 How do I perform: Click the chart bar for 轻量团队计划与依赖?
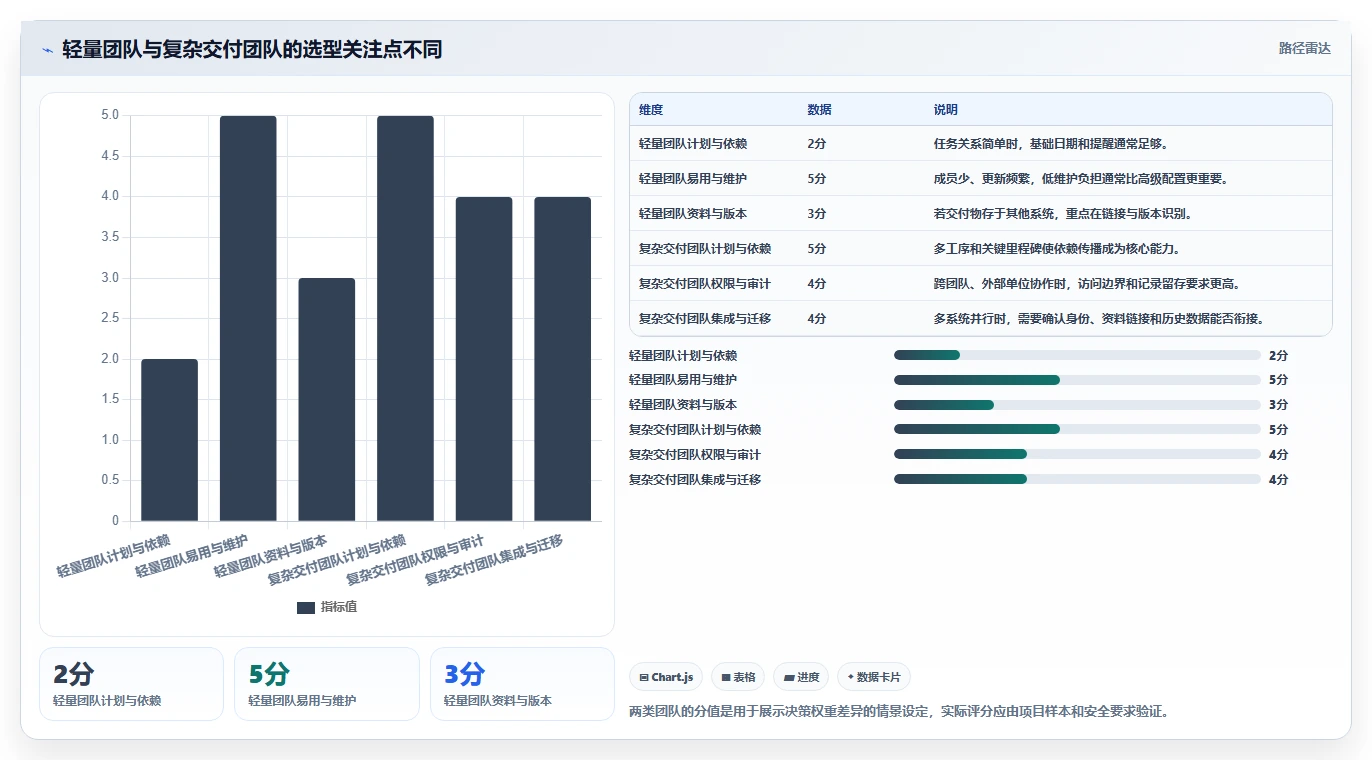[169, 440]
